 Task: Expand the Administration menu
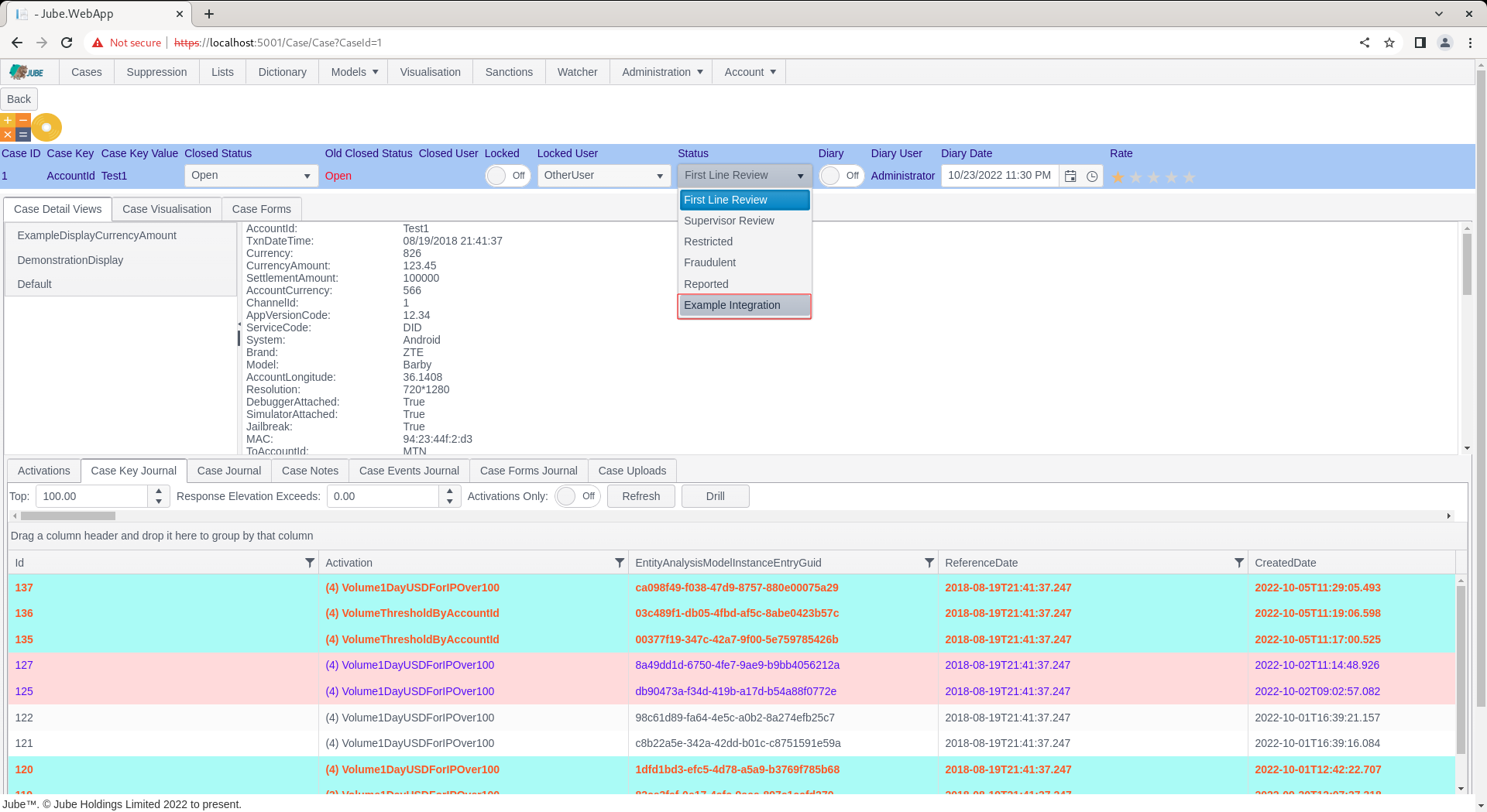662,72
